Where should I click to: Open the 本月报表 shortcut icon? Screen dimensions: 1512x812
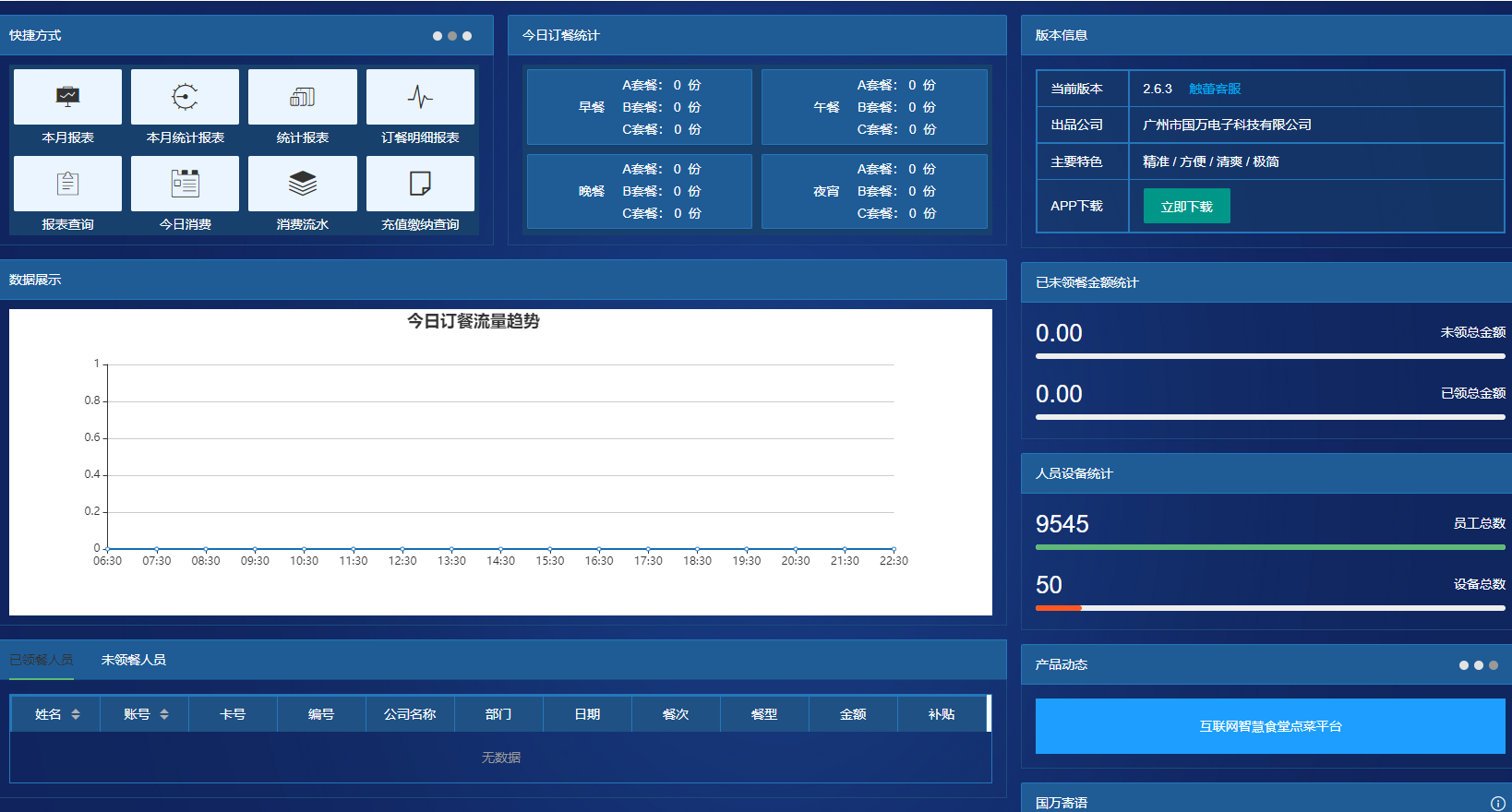coord(67,97)
